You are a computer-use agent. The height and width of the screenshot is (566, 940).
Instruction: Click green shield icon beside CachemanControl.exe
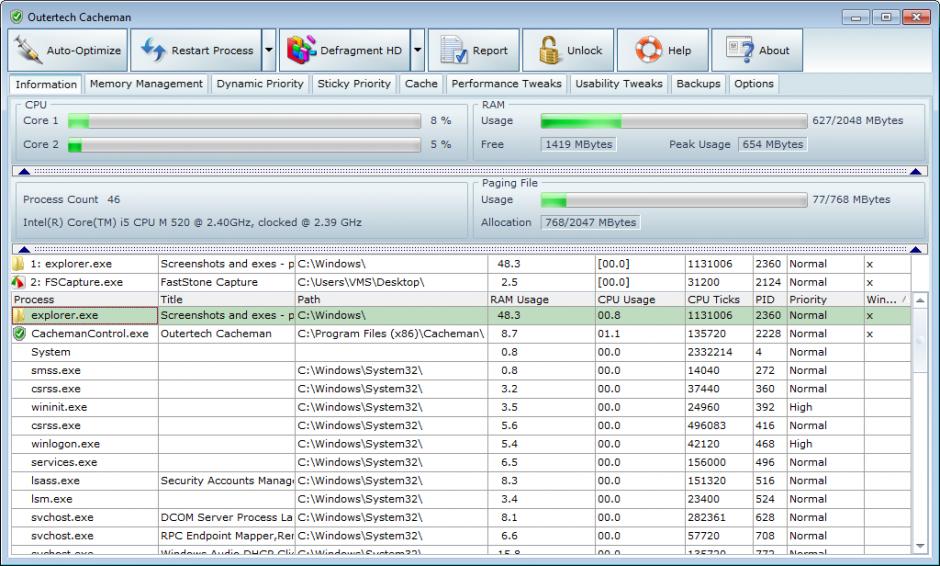20,334
